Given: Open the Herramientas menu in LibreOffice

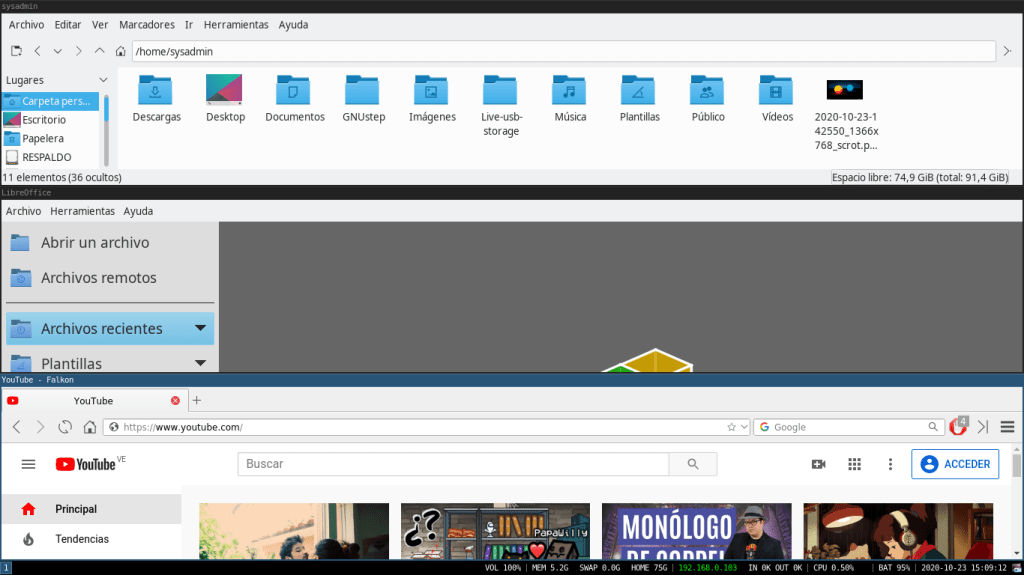Looking at the screenshot, I should point(82,211).
